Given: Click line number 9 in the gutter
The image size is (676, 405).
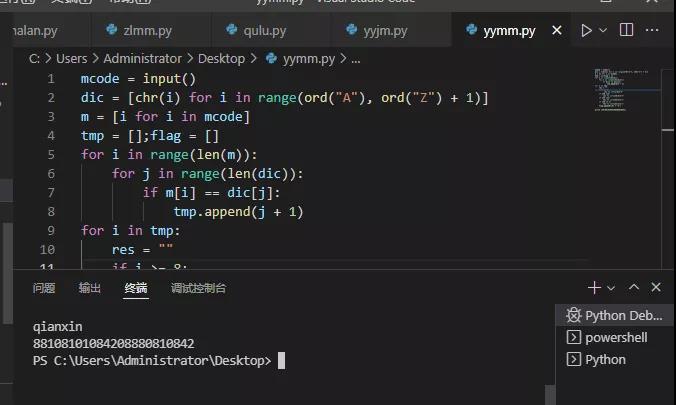Looking at the screenshot, I should 51,230.
